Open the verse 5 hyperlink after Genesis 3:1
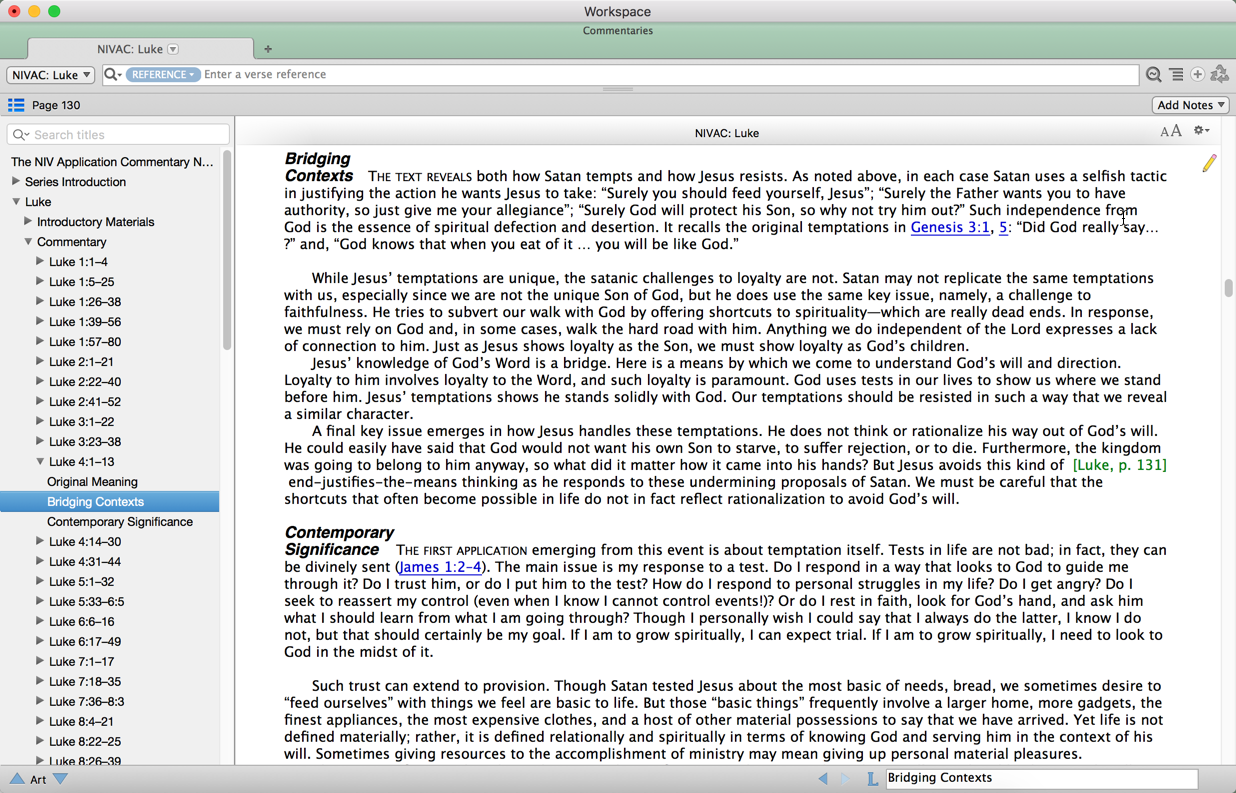Screen dimensions: 1236x793 click(1003, 227)
